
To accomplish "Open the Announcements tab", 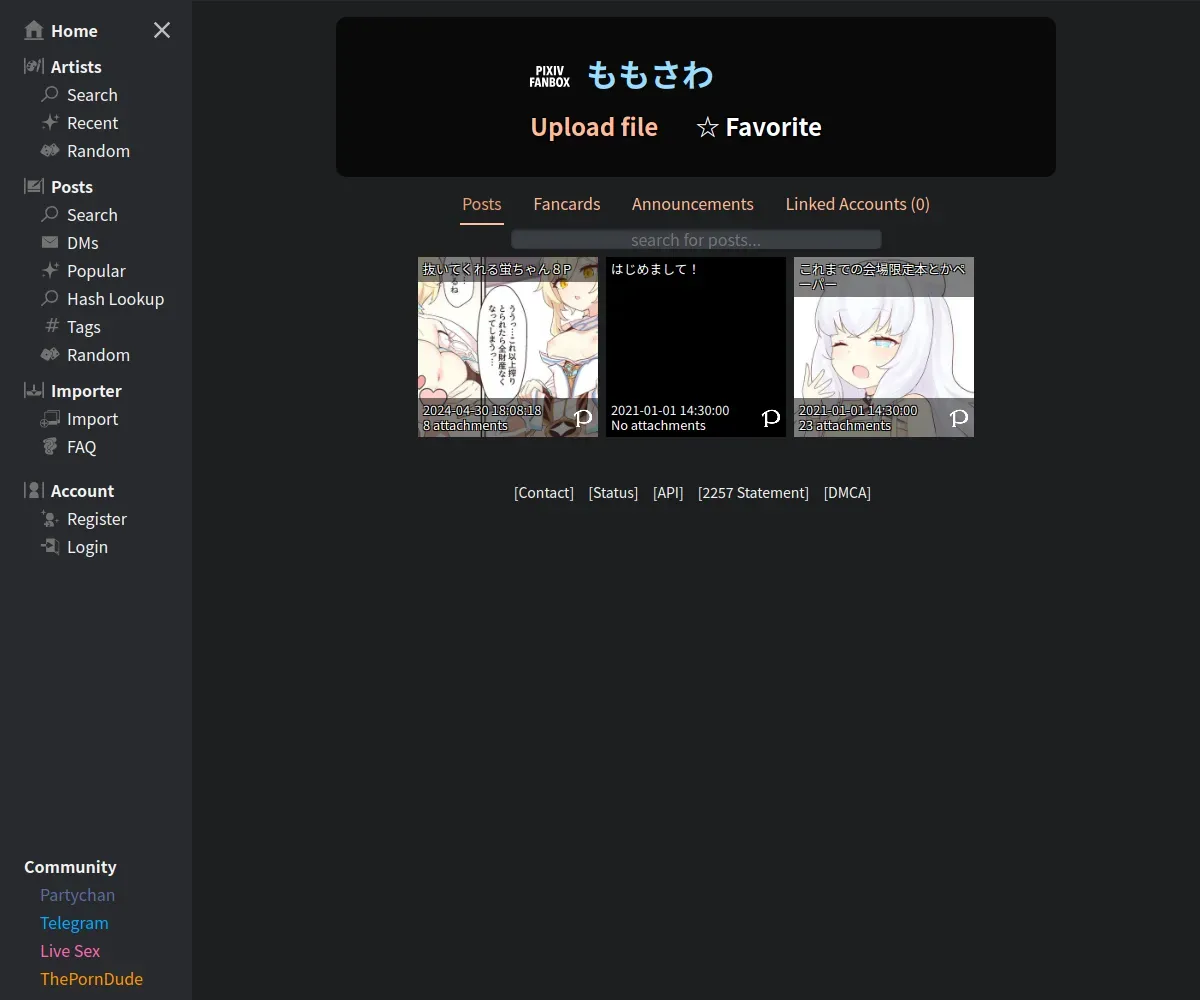I will click(x=693, y=204).
